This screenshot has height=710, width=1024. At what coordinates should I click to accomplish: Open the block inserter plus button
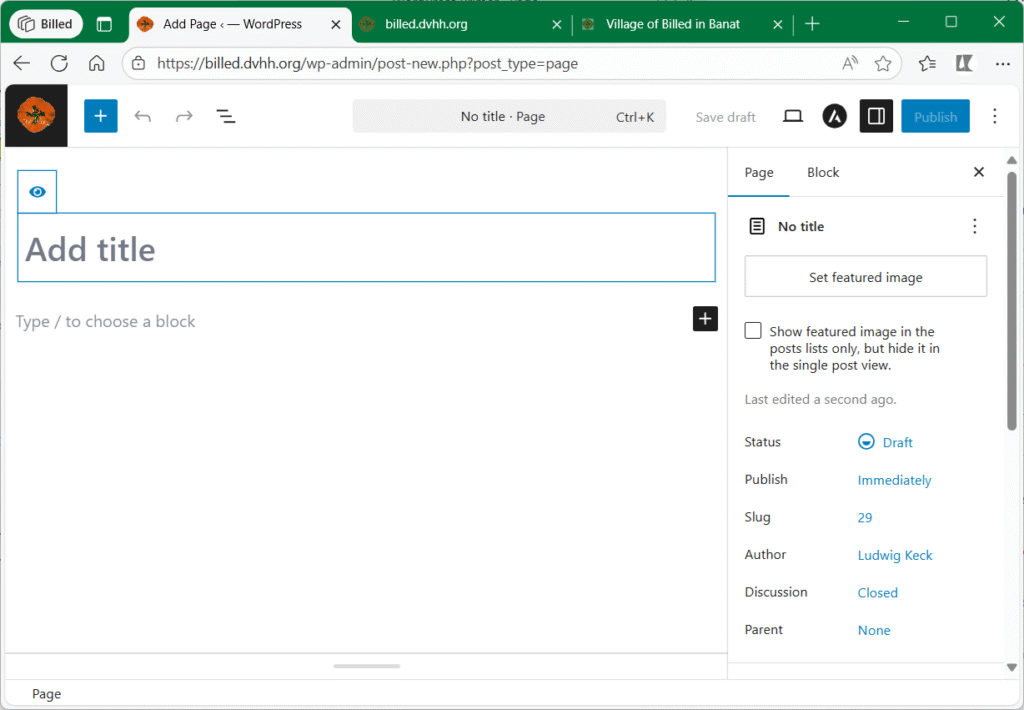[100, 117]
